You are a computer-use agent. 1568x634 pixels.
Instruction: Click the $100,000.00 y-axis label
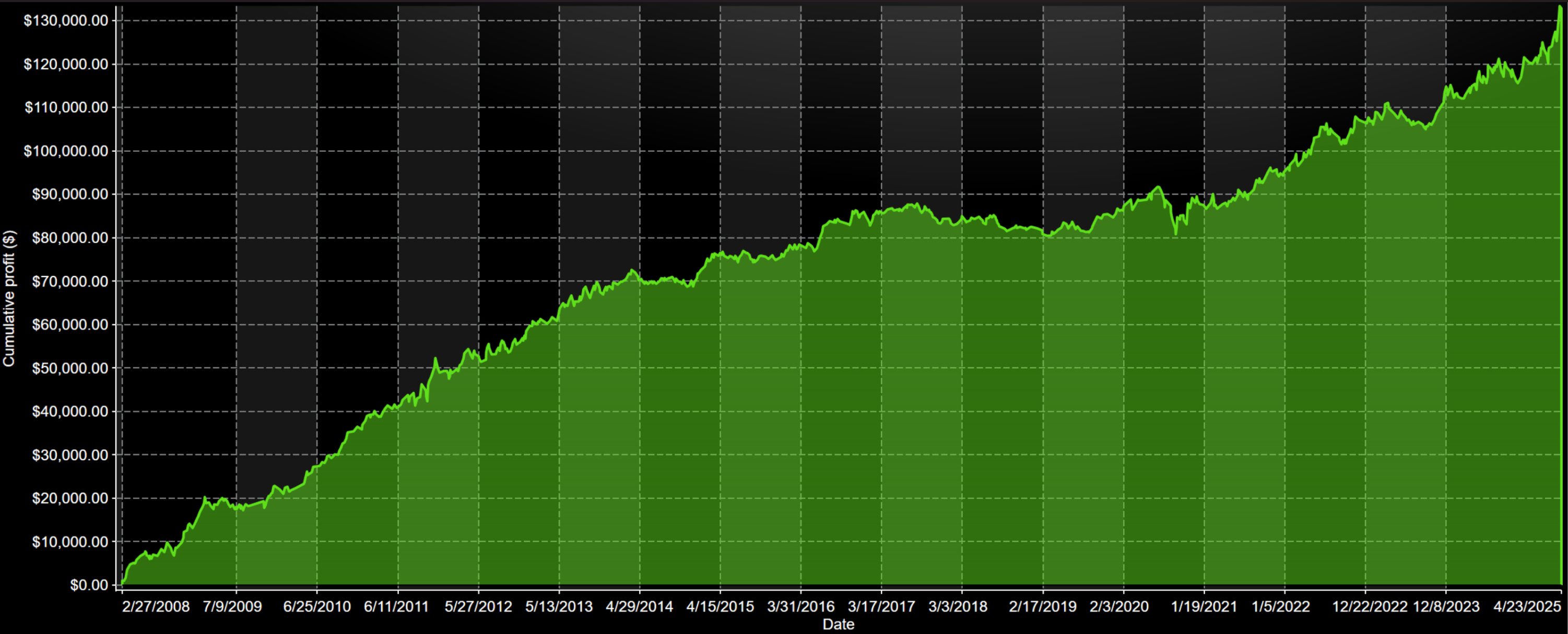pyautogui.click(x=66, y=151)
